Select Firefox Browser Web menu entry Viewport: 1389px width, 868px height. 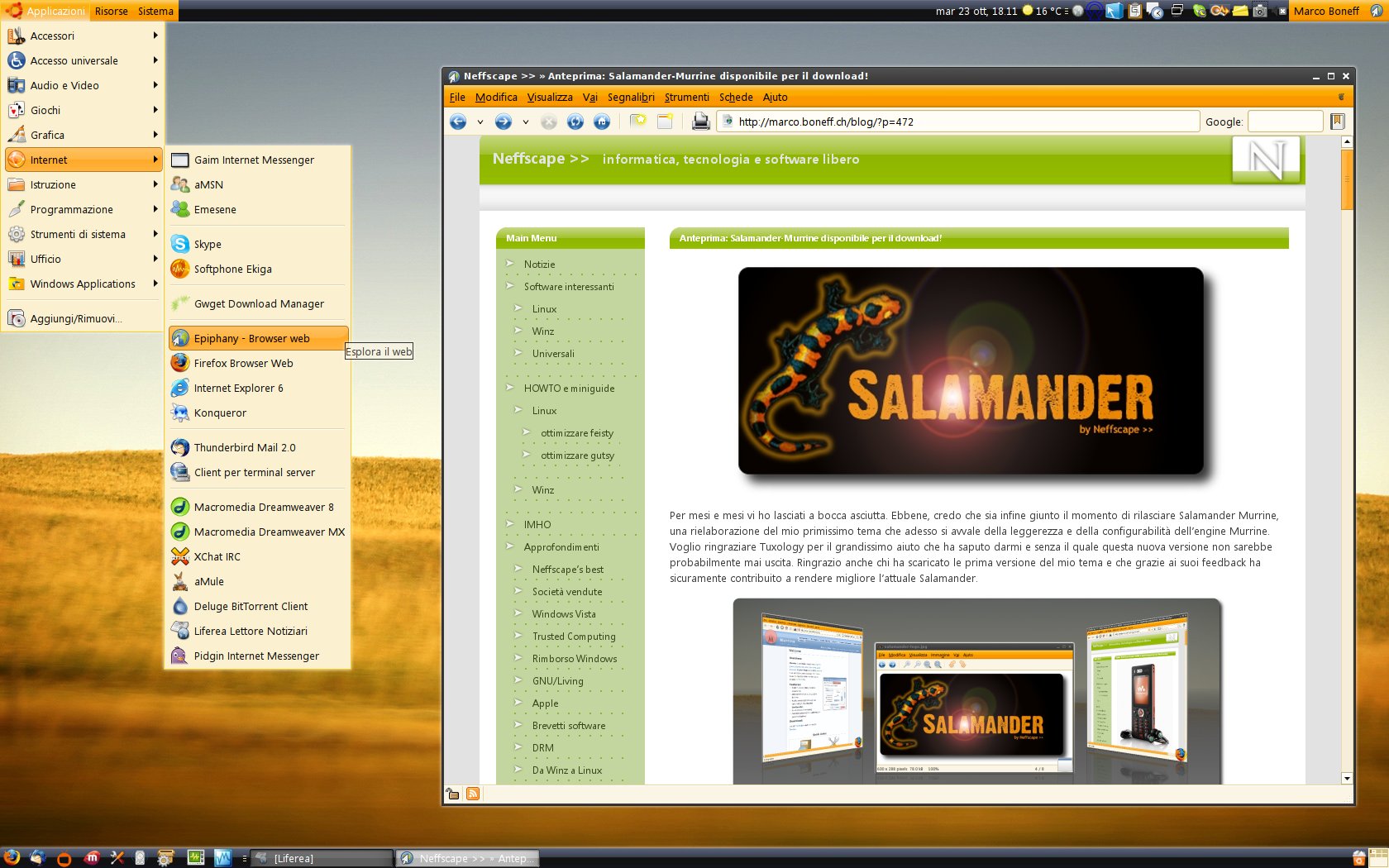point(258,363)
